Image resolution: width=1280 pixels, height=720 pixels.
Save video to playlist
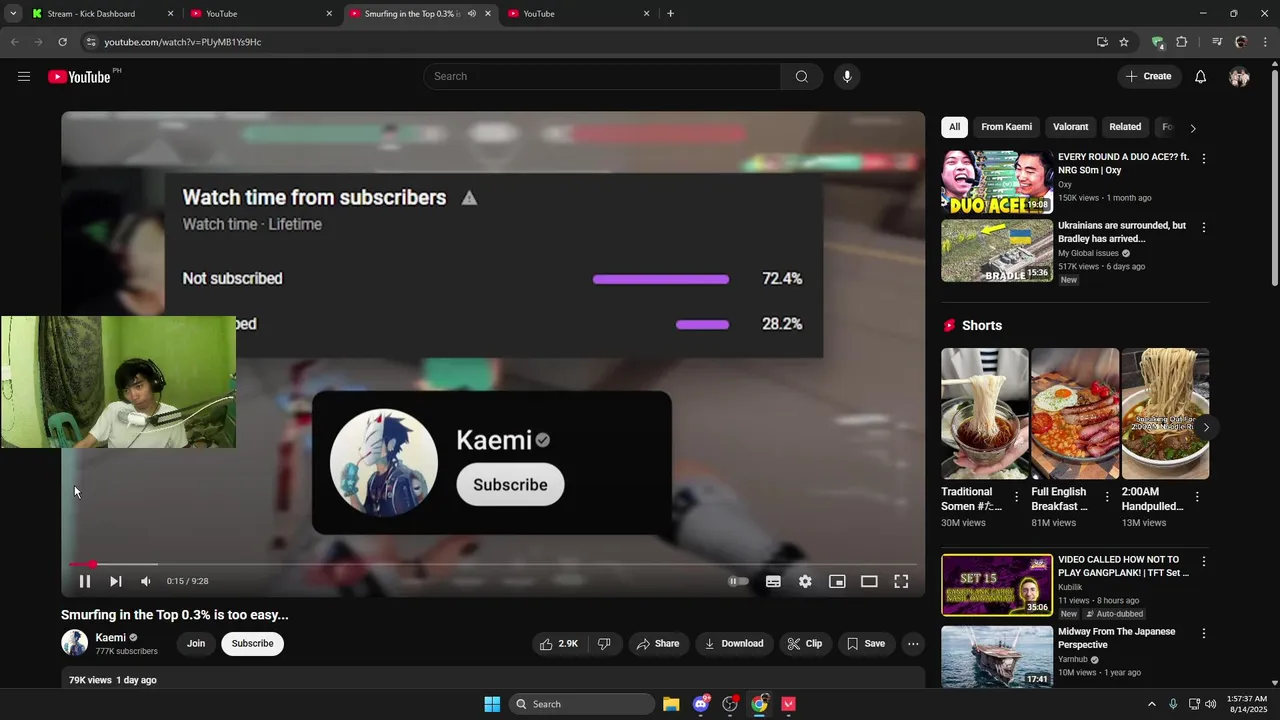(866, 644)
